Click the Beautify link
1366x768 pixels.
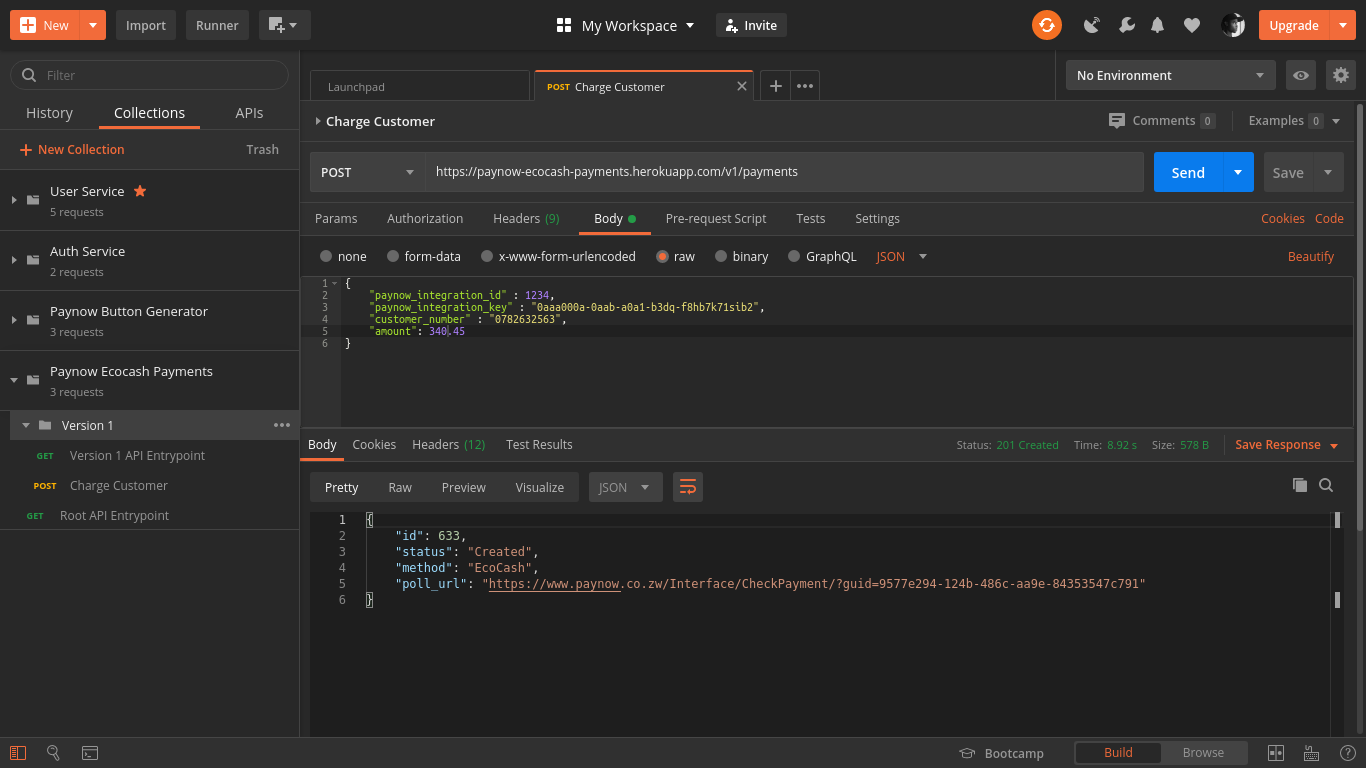[1311, 256]
